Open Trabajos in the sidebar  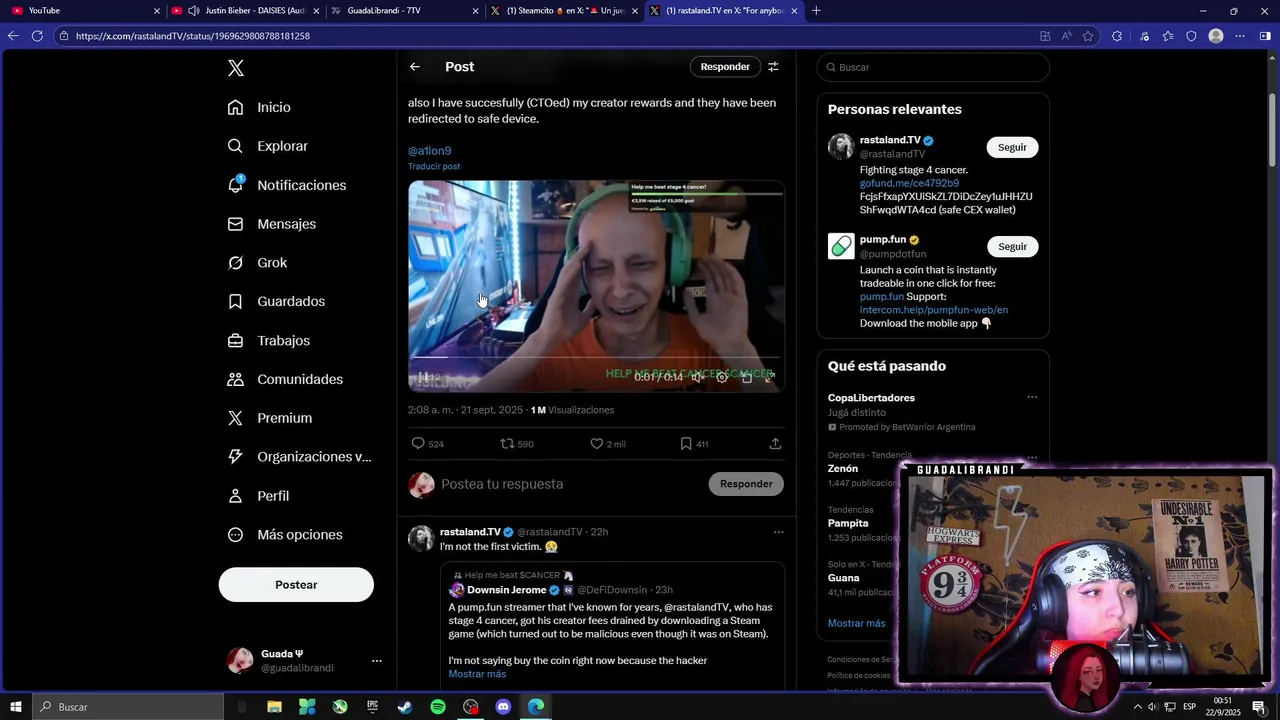pos(269,340)
